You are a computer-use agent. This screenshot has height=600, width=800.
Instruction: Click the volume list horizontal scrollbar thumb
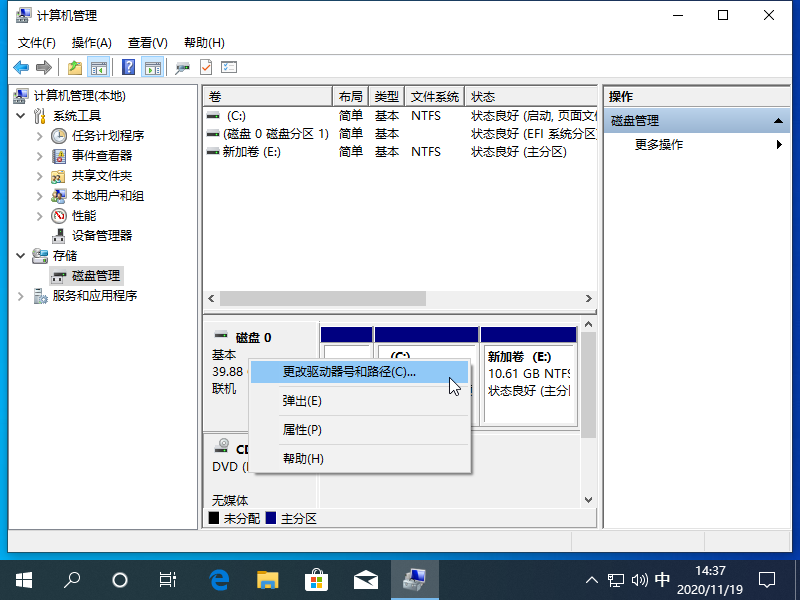click(x=322, y=298)
